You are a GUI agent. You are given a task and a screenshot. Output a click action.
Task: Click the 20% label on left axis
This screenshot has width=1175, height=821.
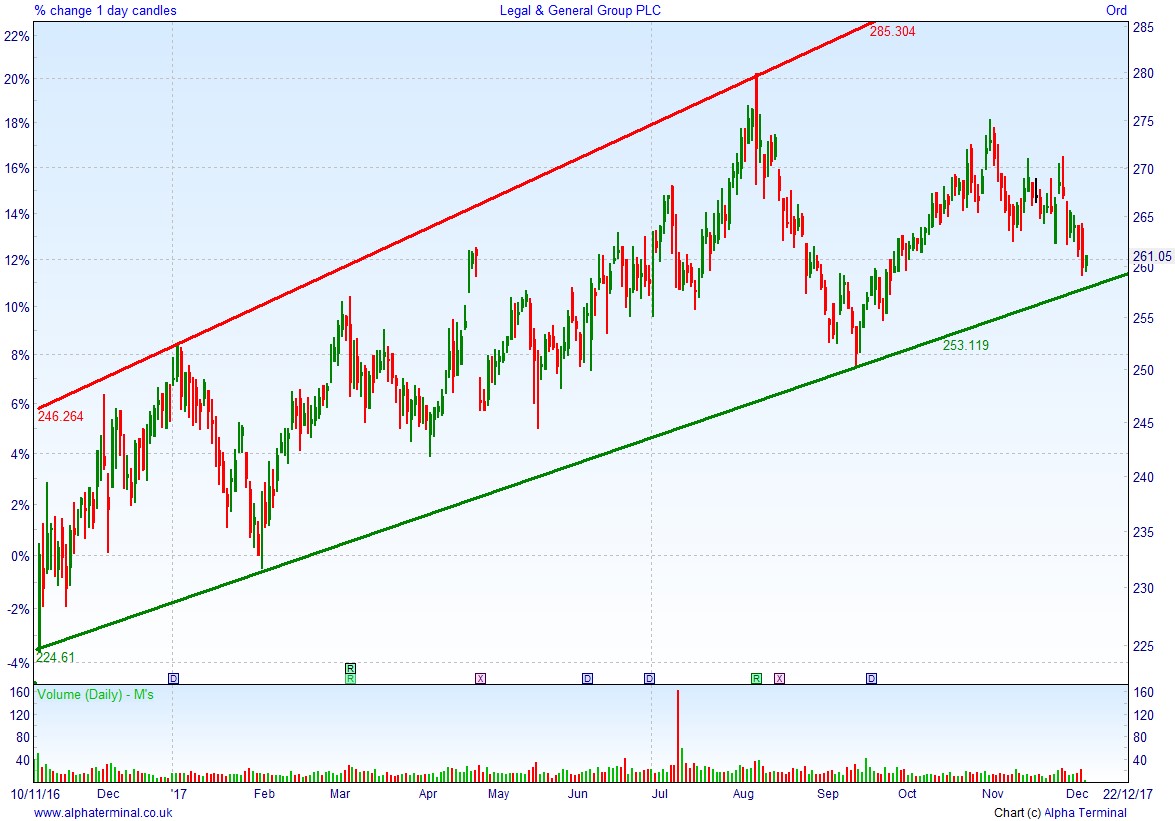(x=17, y=79)
